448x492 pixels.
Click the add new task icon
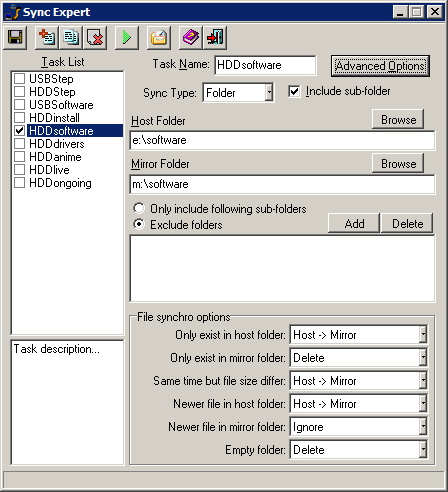tap(47, 37)
